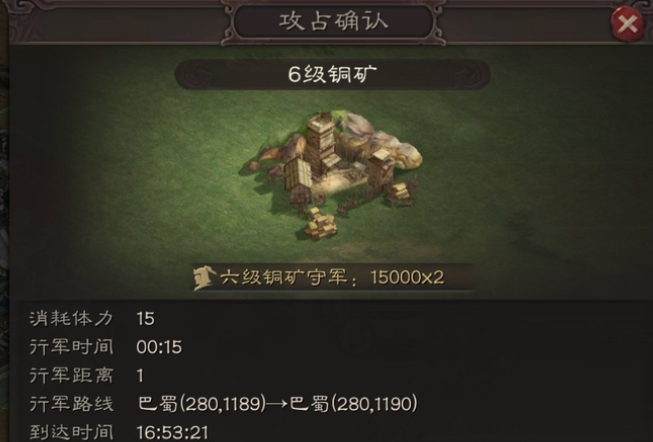
Task: Click the right swirl ornament on 6级铜矿 banner
Action: [468, 75]
